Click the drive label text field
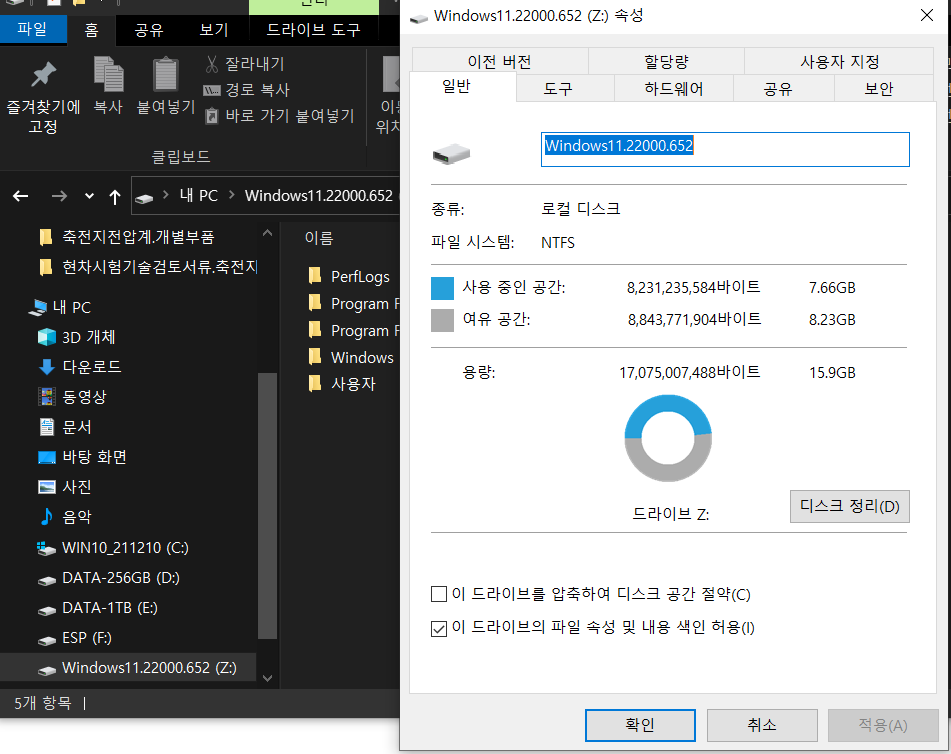 point(725,149)
